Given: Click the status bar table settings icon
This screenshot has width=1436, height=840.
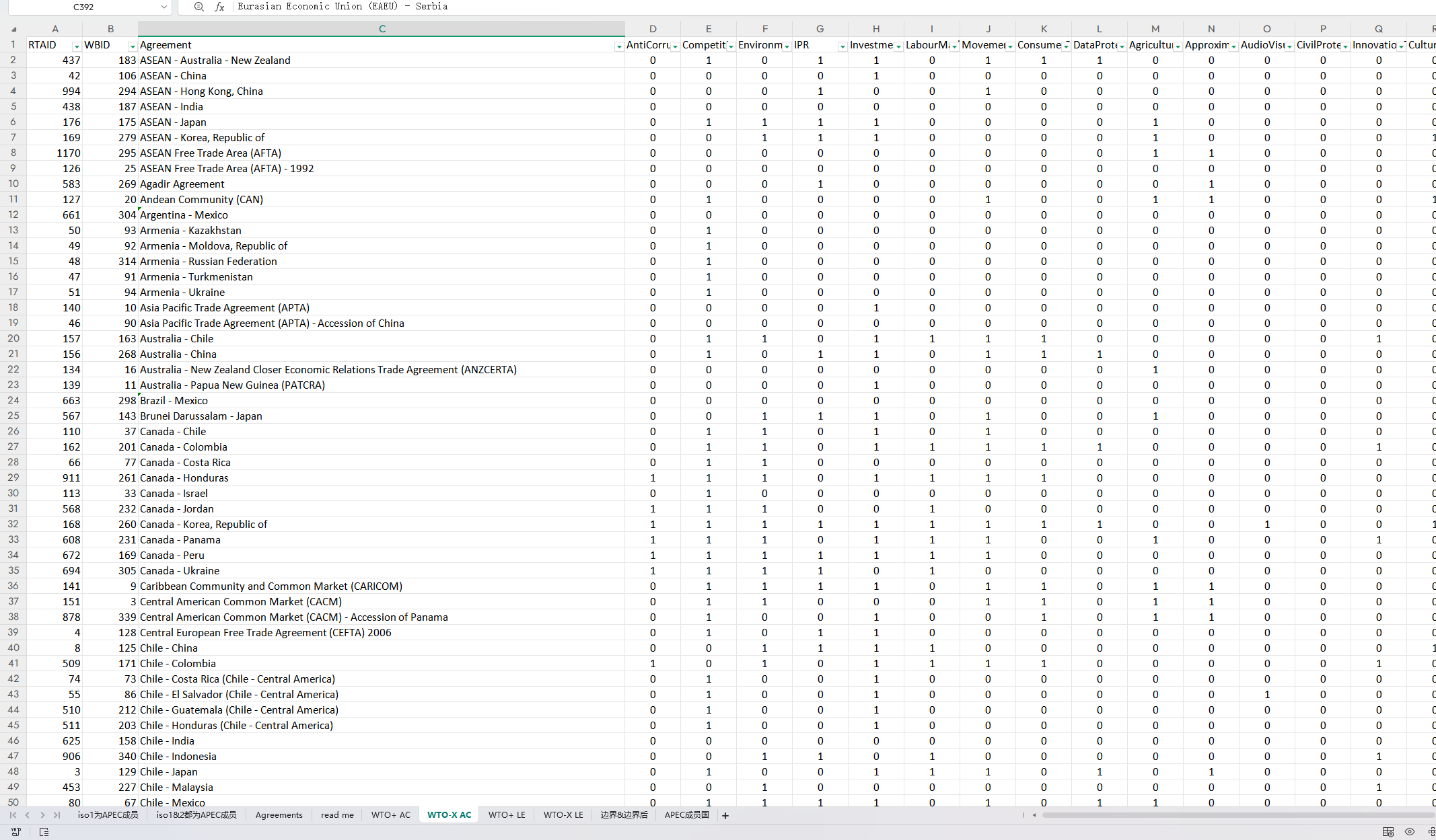Looking at the screenshot, I should [1388, 832].
